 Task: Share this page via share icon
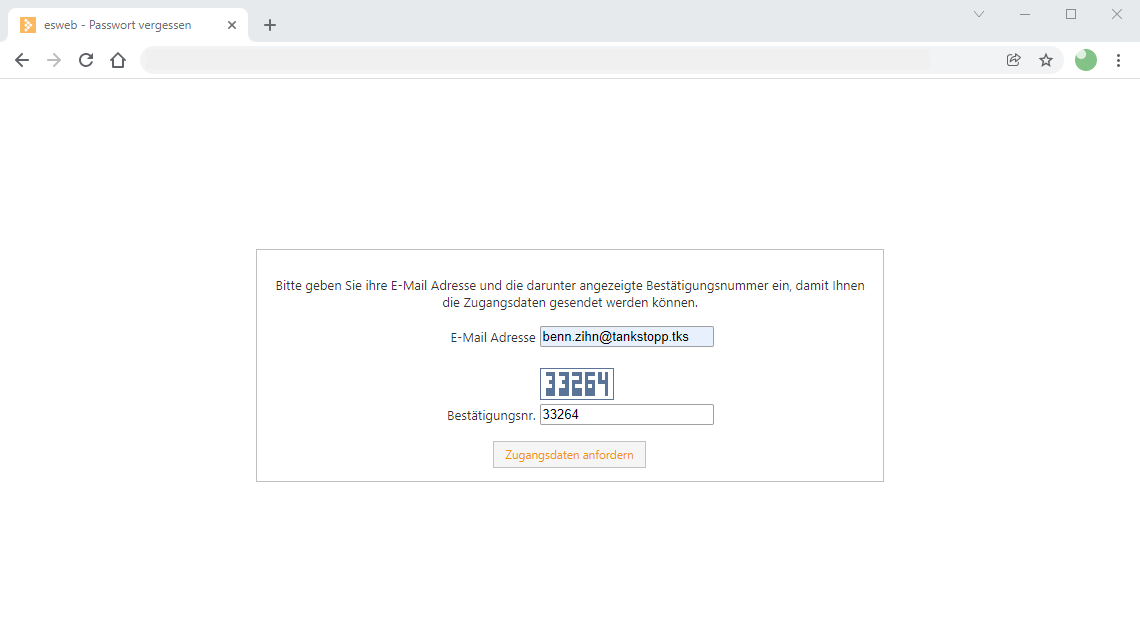click(1013, 60)
